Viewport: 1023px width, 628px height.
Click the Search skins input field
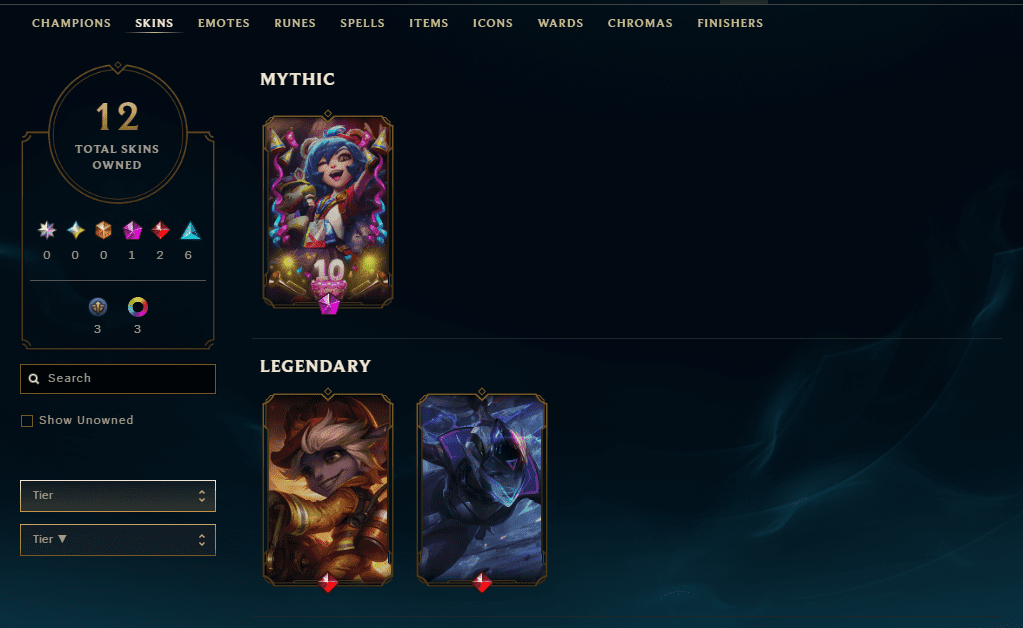point(117,379)
